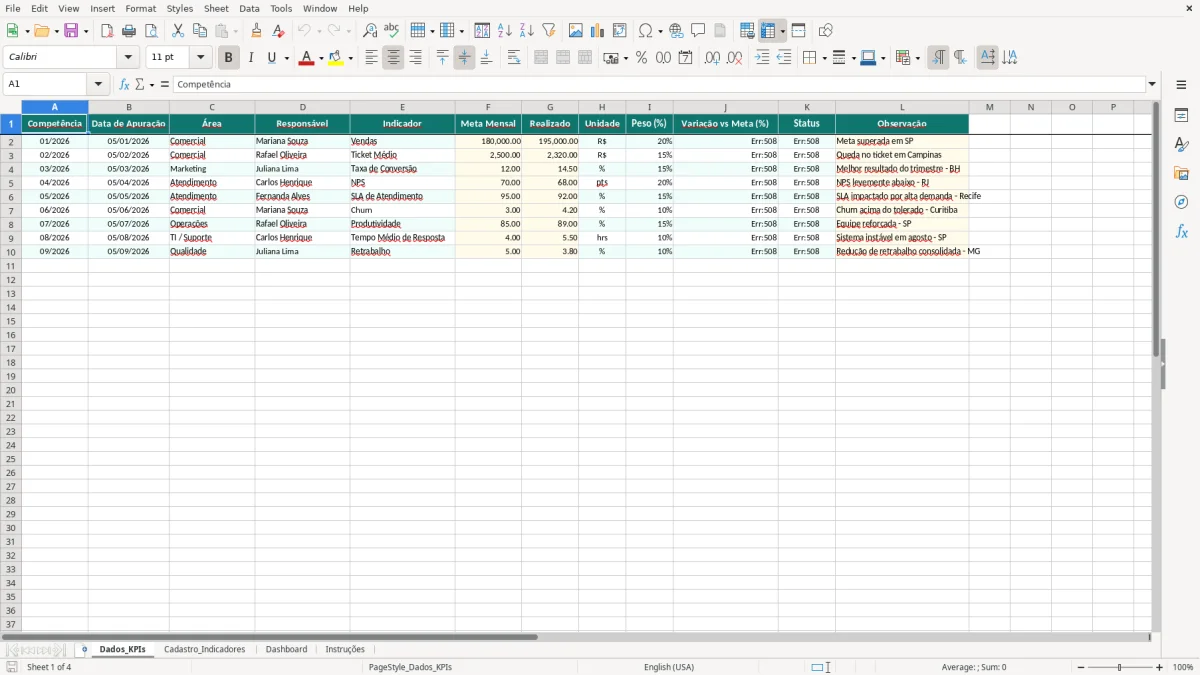Insert a pivot table
This screenshot has width=1200, height=675.
[620, 31]
